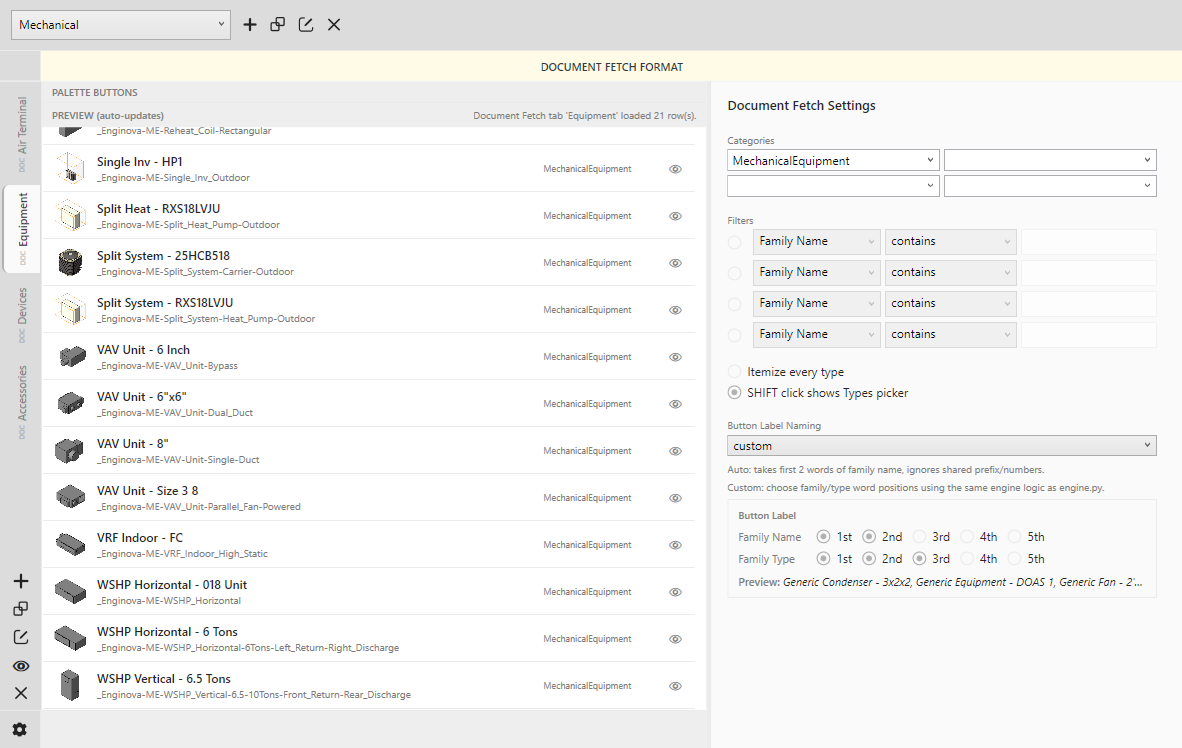1182x748 pixels.
Task: Enable the Itemize every type option
Action: pos(734,370)
